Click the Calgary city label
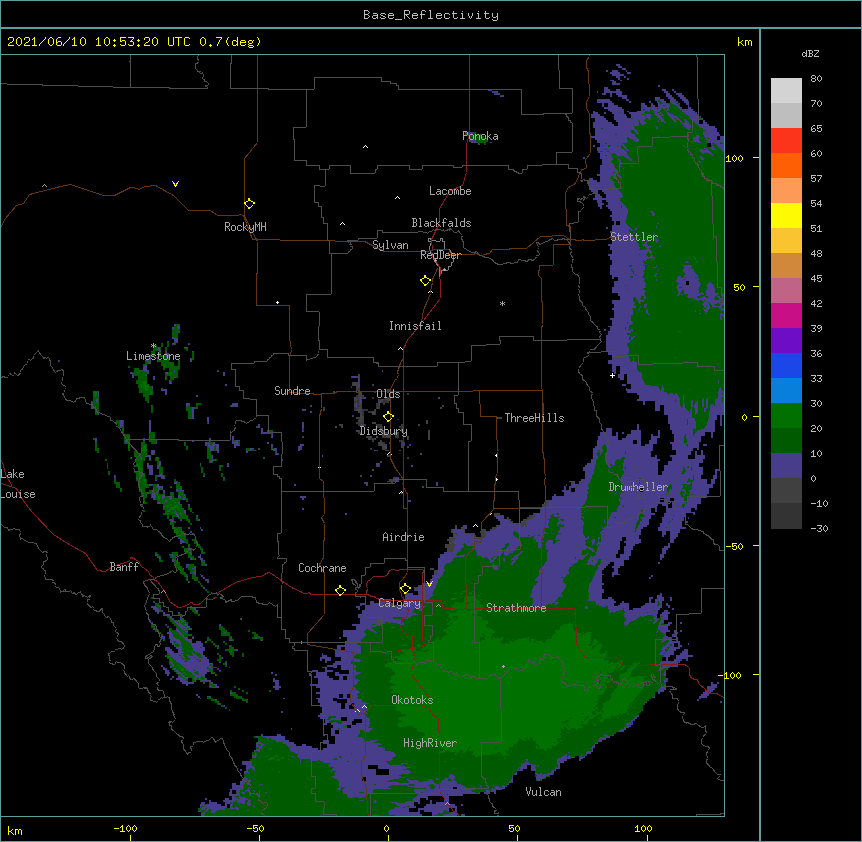 click(x=399, y=603)
